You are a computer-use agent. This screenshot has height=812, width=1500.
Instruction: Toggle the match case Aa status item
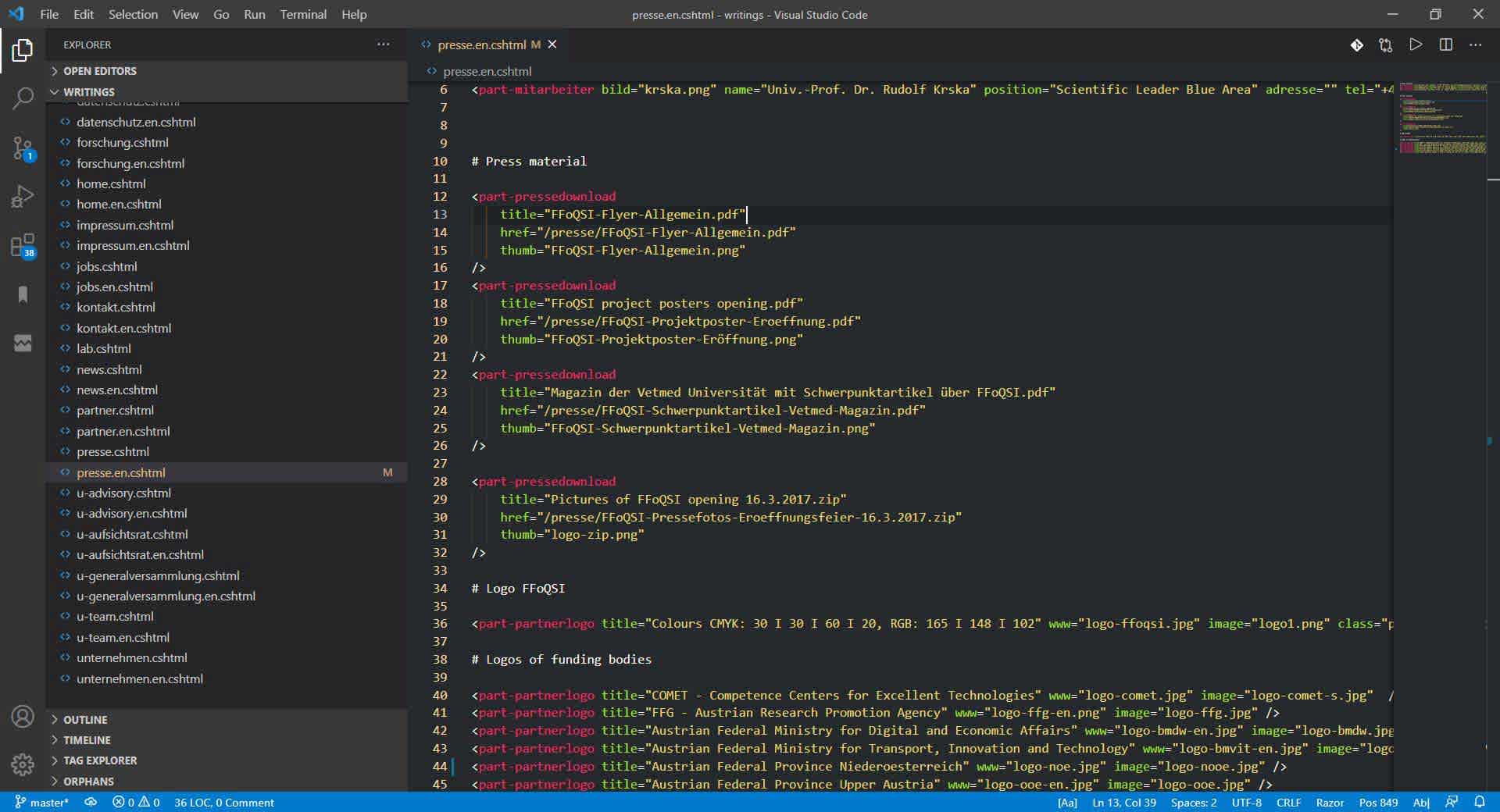pos(1066,803)
